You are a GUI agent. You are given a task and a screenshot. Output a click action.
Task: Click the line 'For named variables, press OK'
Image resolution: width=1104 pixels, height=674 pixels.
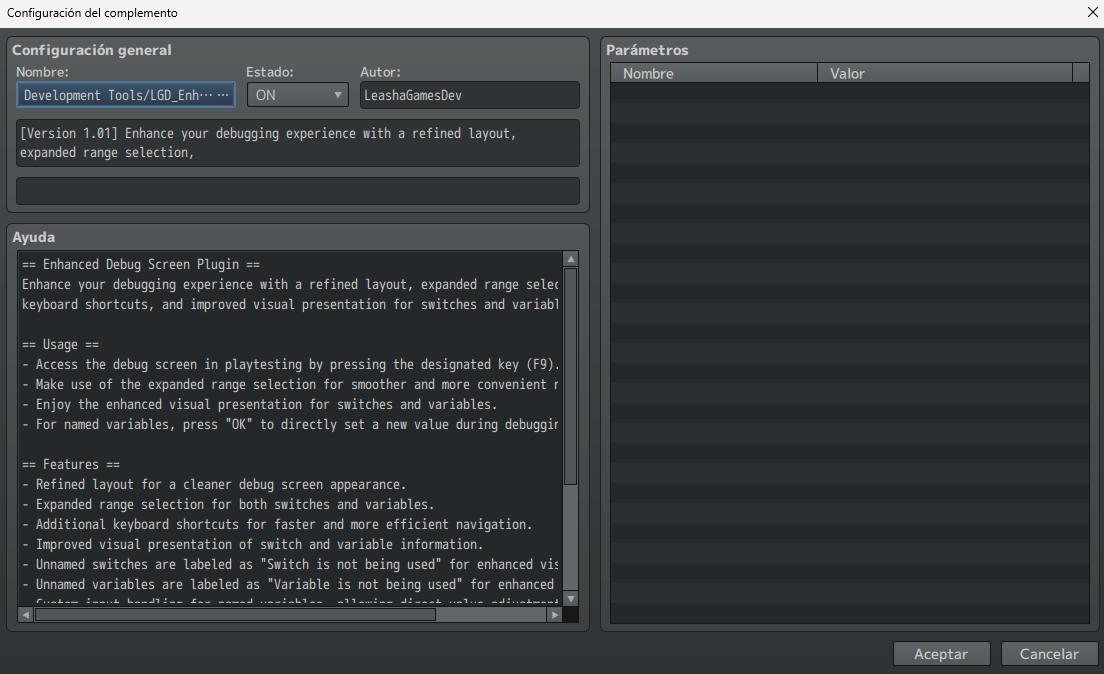pos(290,425)
